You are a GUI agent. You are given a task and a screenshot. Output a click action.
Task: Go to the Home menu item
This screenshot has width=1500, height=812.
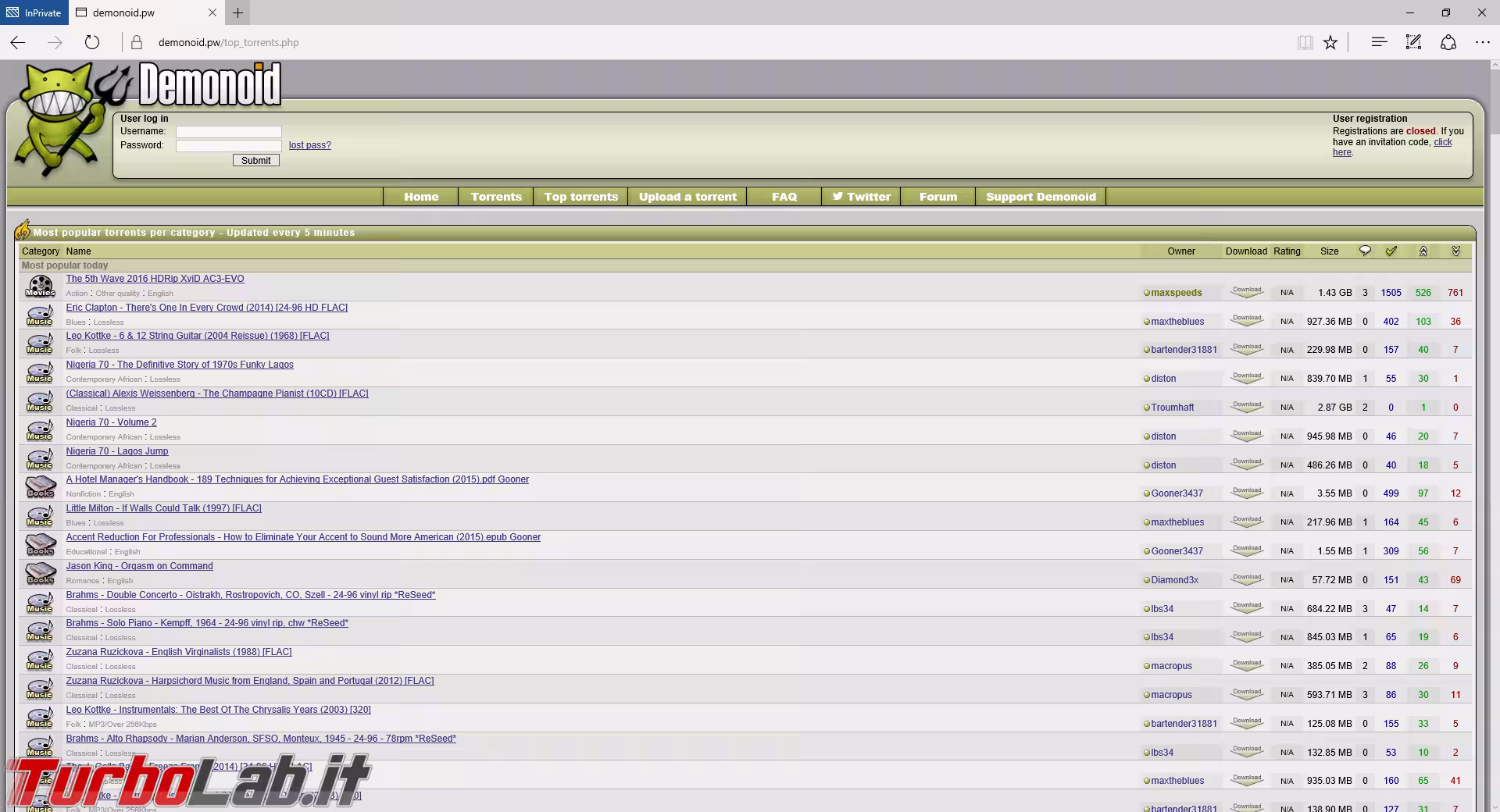pos(421,197)
